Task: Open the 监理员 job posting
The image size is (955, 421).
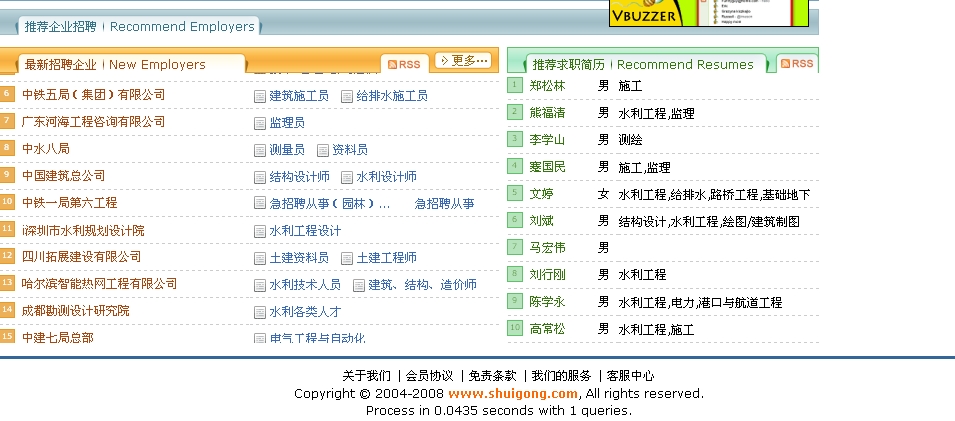Action: click(x=287, y=123)
